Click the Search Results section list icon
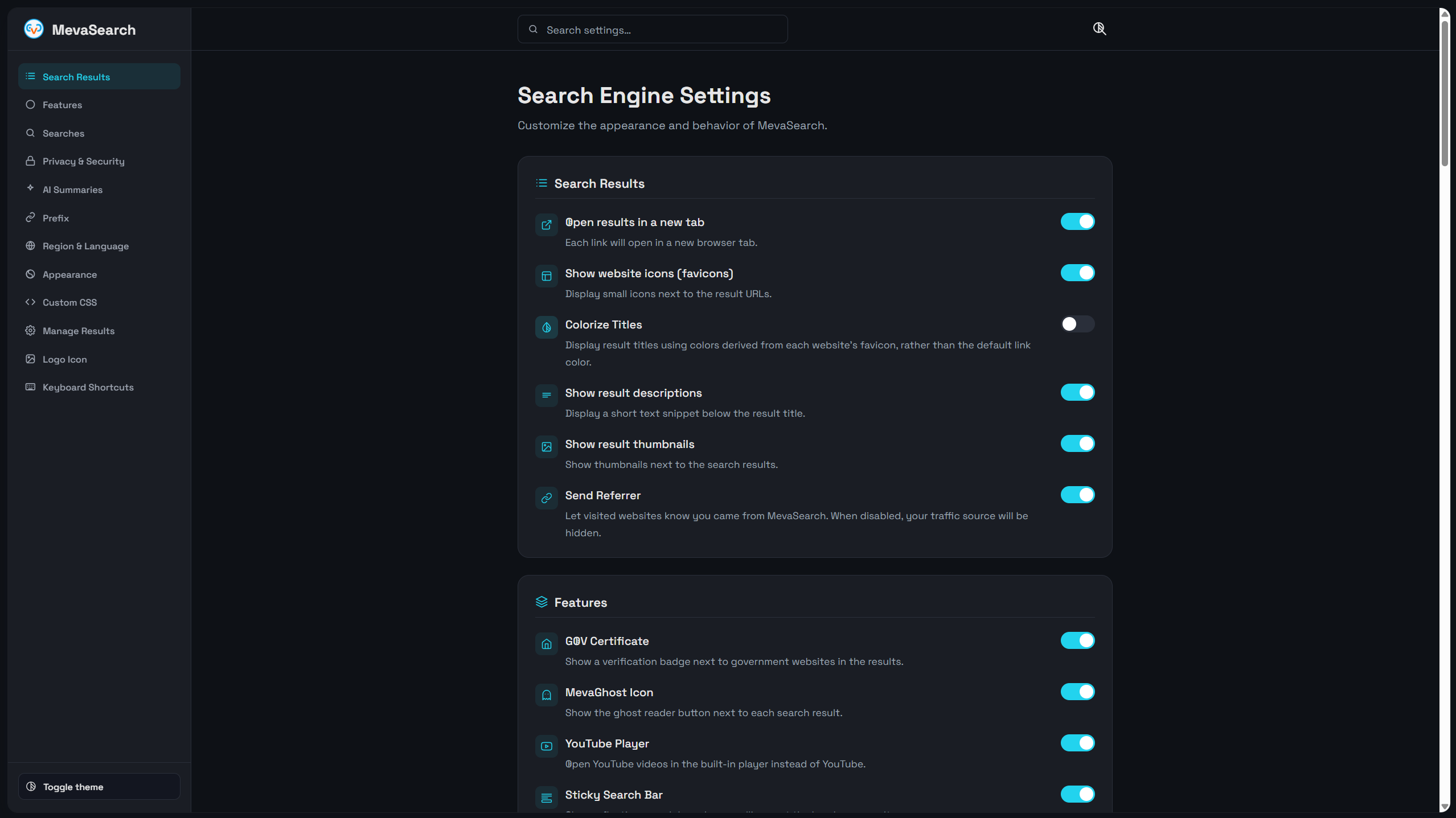Viewport: 1456px width, 818px height. tap(542, 183)
